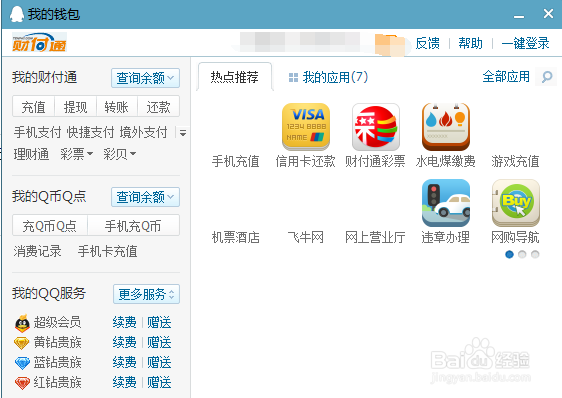Click 续费 for 红钻贵族
Viewport: 562px width, 398px height.
pos(124,383)
